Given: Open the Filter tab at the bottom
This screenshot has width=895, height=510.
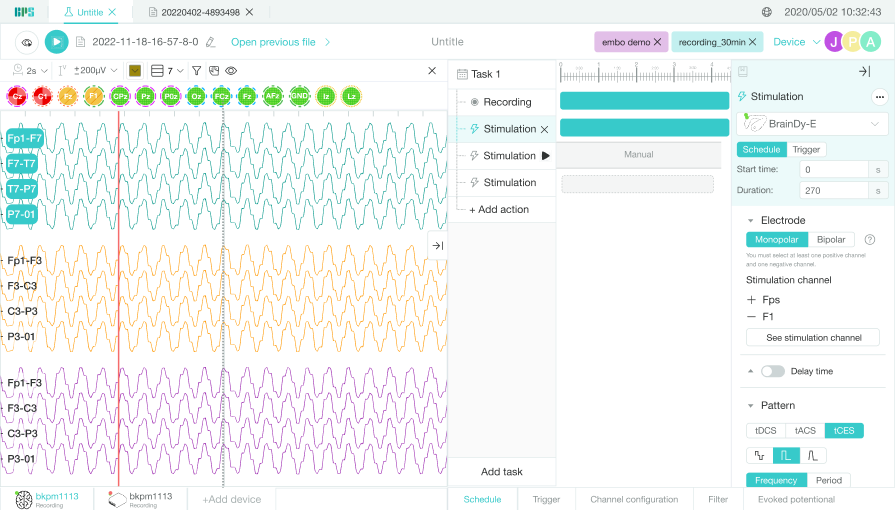Looking at the screenshot, I should 717,499.
